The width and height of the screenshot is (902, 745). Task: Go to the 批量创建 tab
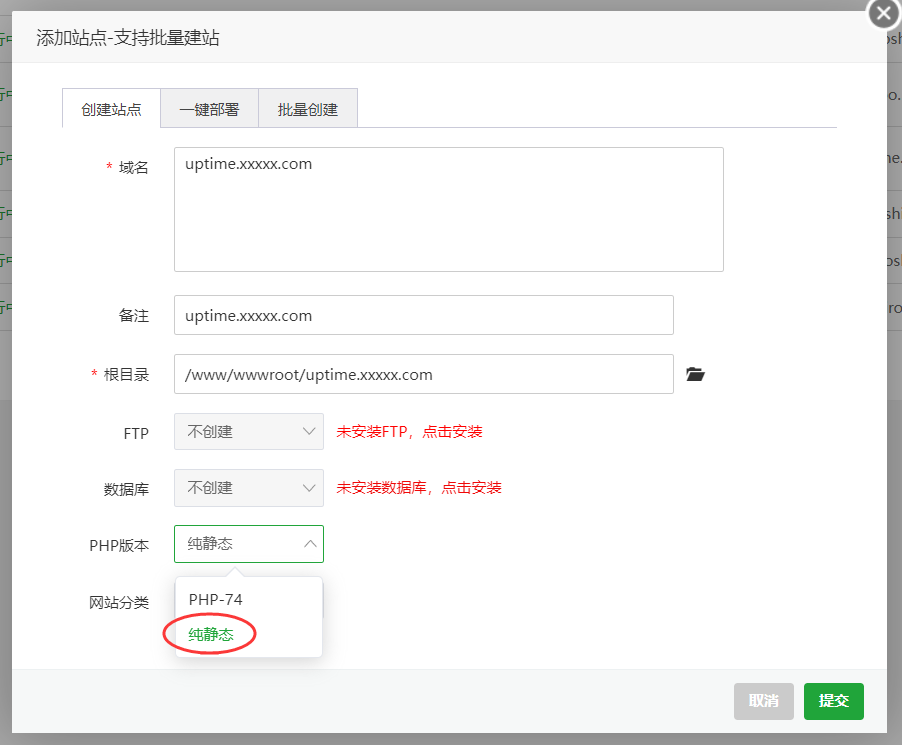(x=308, y=109)
